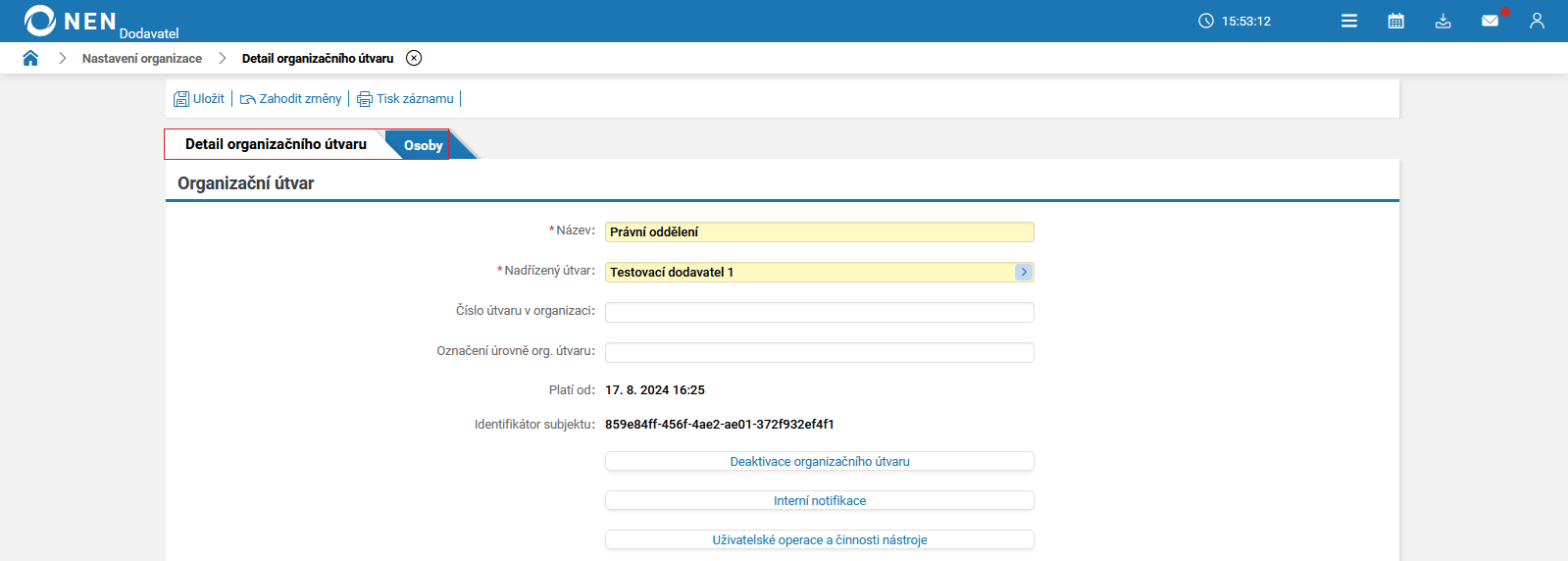1568x561 pixels.
Task: Discard changes via Zahodit změny
Action: pos(291,99)
